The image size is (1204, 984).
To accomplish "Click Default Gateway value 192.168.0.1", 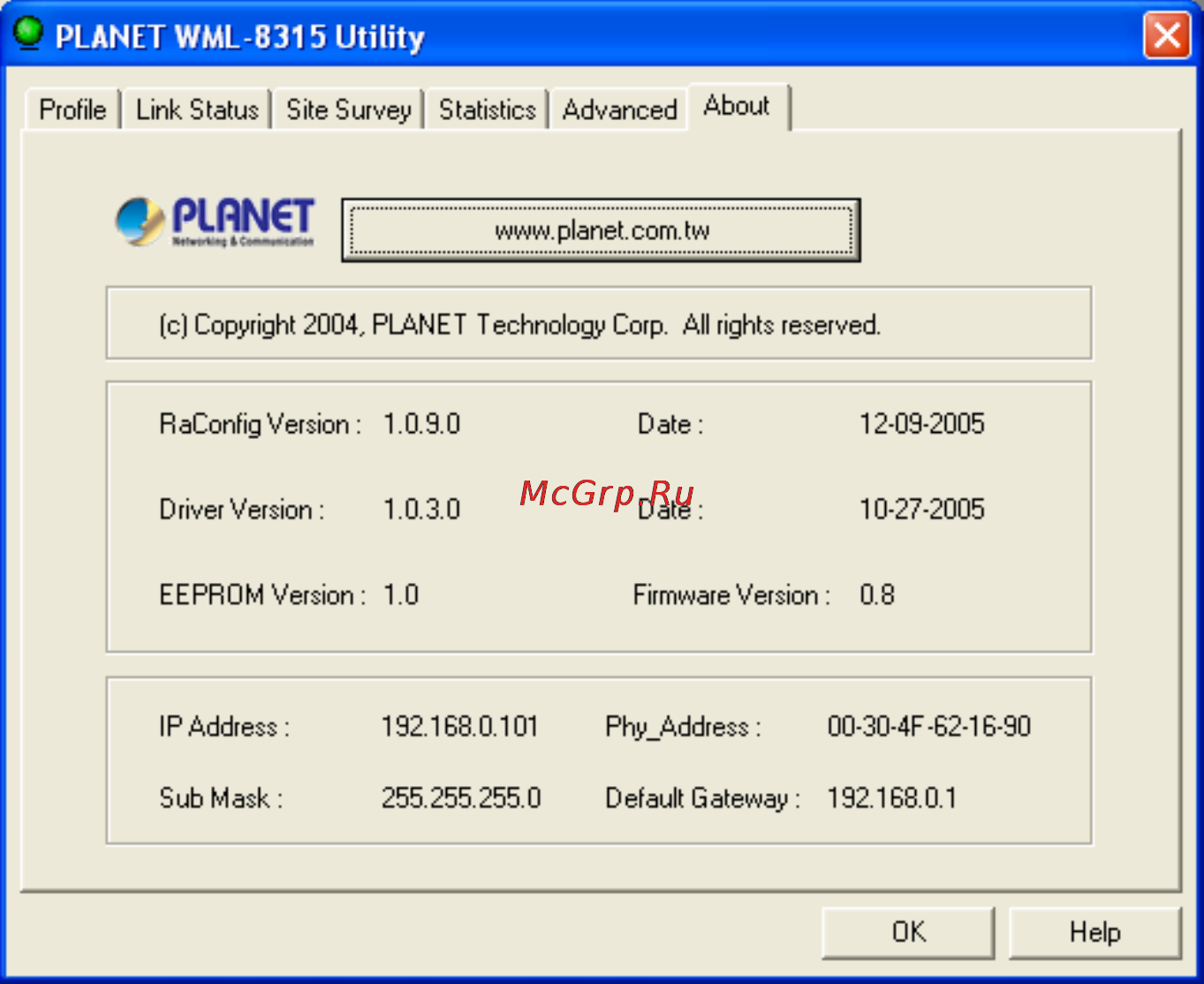I will pyautogui.click(x=891, y=799).
